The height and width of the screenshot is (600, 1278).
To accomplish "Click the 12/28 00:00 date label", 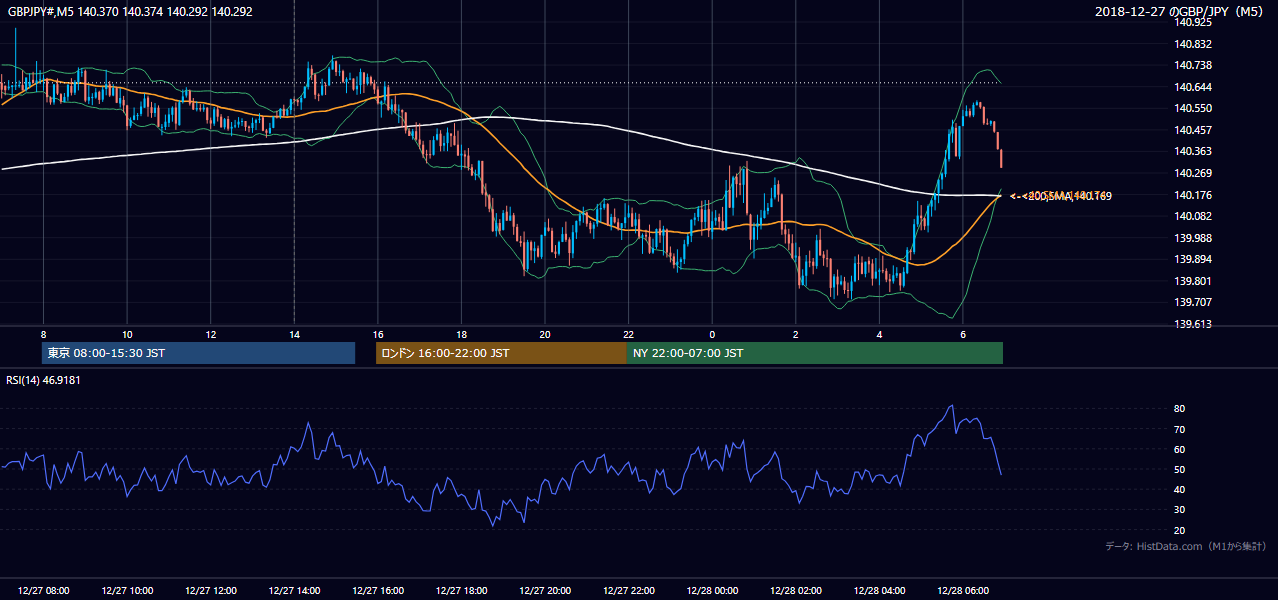I will (x=712, y=590).
